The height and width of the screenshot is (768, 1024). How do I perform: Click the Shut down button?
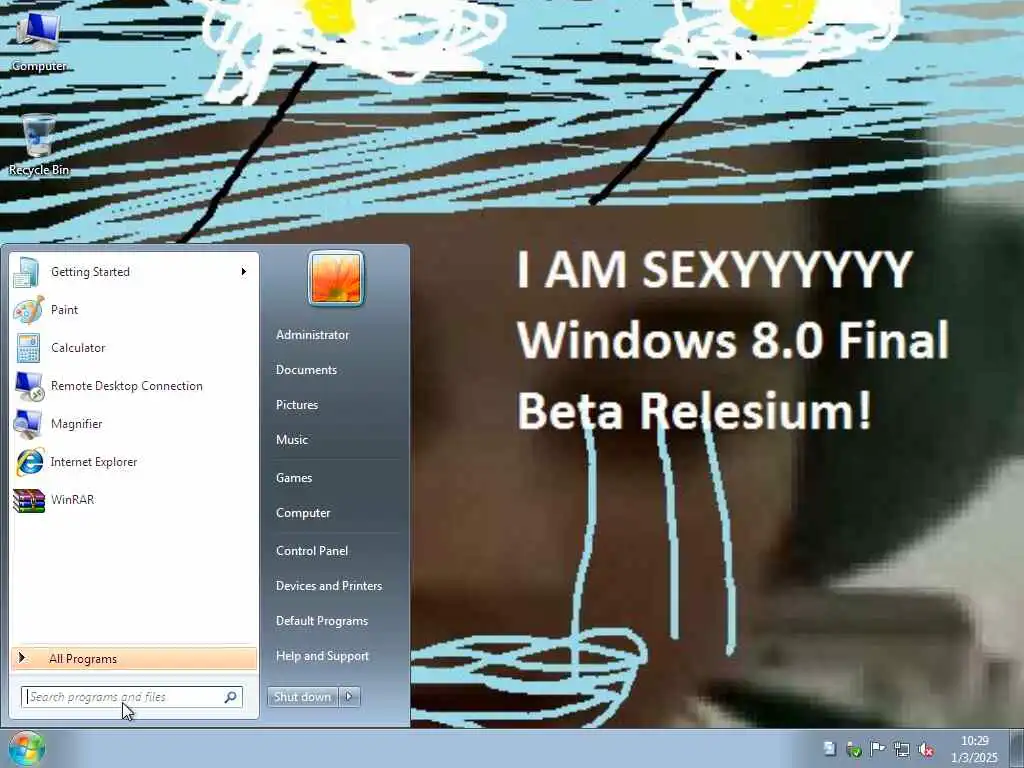click(x=303, y=697)
